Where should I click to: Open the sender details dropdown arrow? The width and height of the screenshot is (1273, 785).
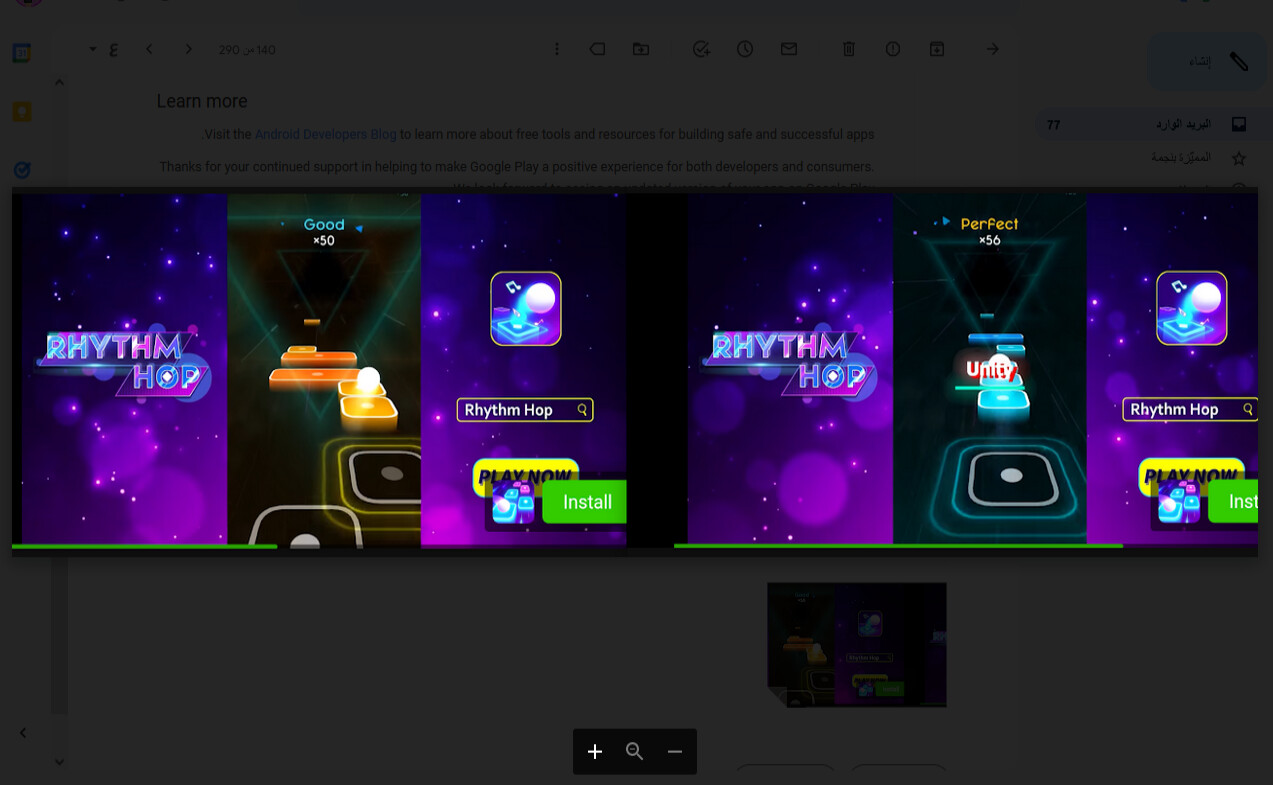[92, 49]
